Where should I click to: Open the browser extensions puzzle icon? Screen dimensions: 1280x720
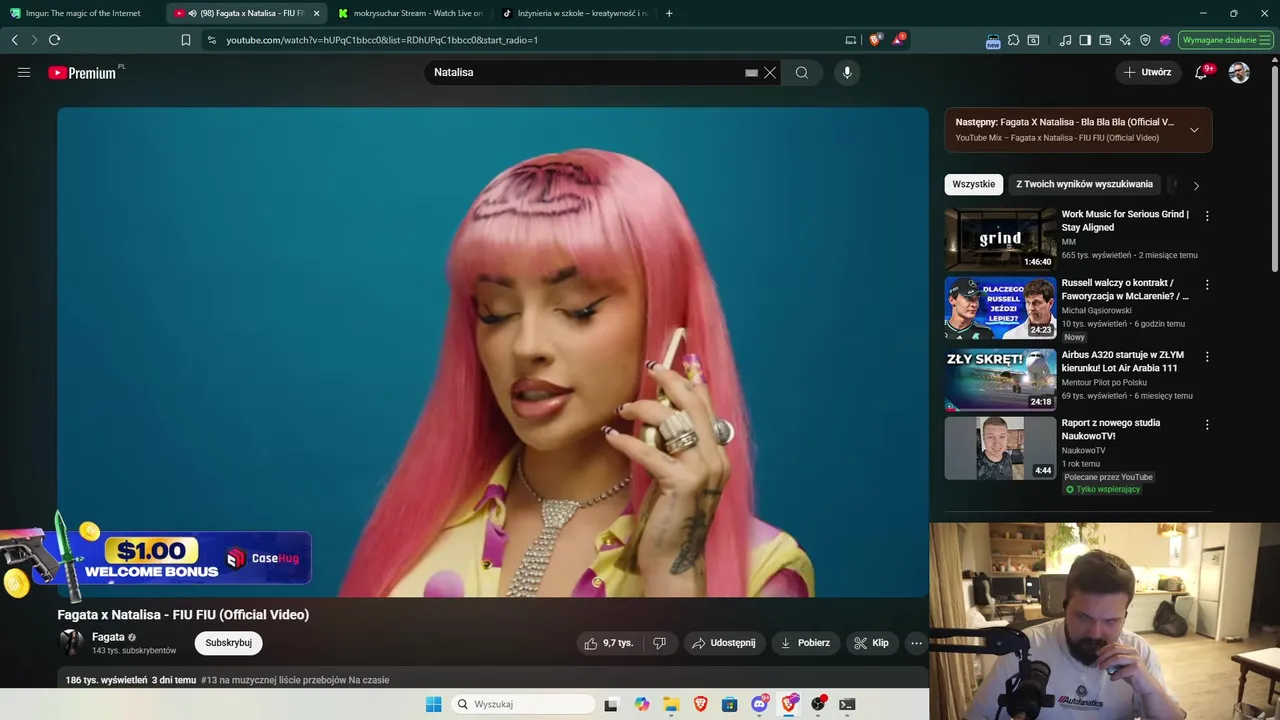pyautogui.click(x=1013, y=40)
